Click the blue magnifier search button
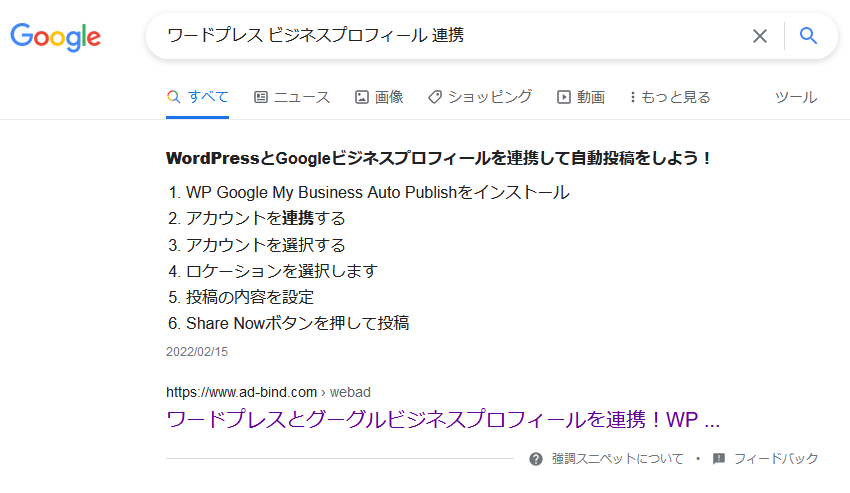Image resolution: width=850 pixels, height=493 pixels. point(808,36)
